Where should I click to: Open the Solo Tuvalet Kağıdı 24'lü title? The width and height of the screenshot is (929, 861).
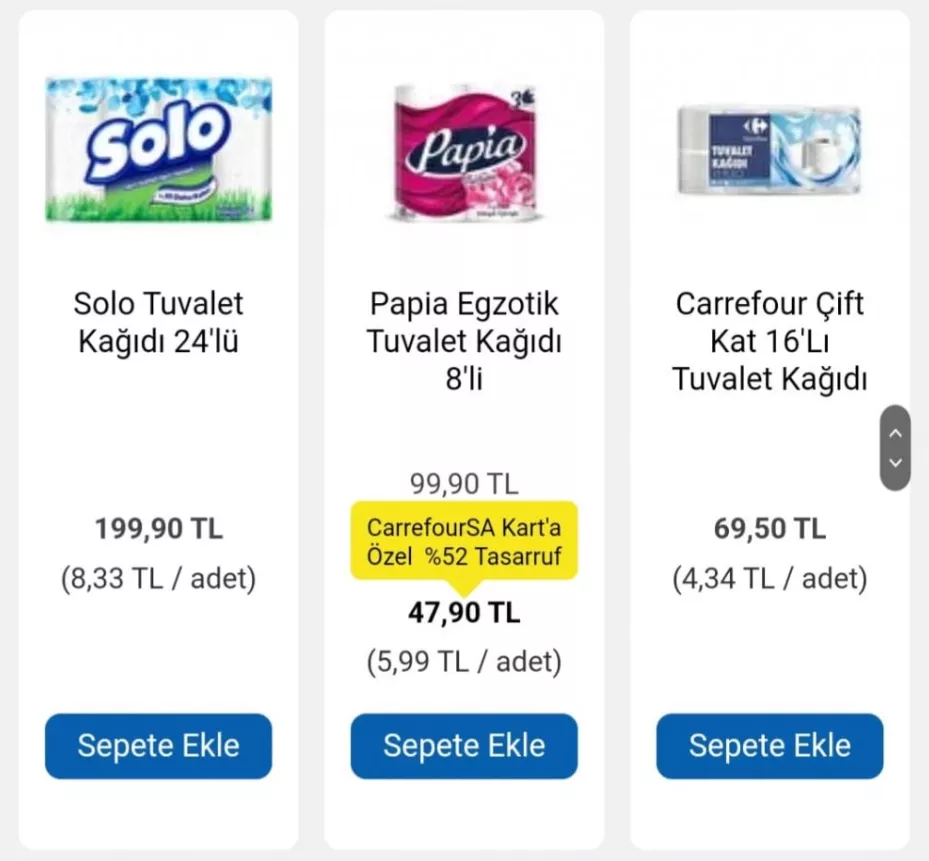tap(158, 323)
